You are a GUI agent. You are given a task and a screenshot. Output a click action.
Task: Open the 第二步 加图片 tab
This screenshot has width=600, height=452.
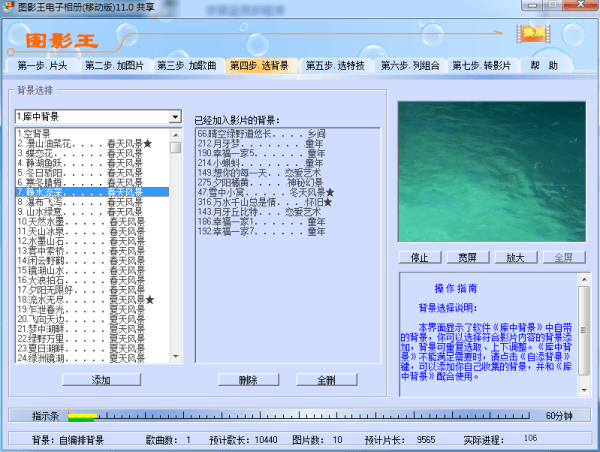pyautogui.click(x=114, y=66)
